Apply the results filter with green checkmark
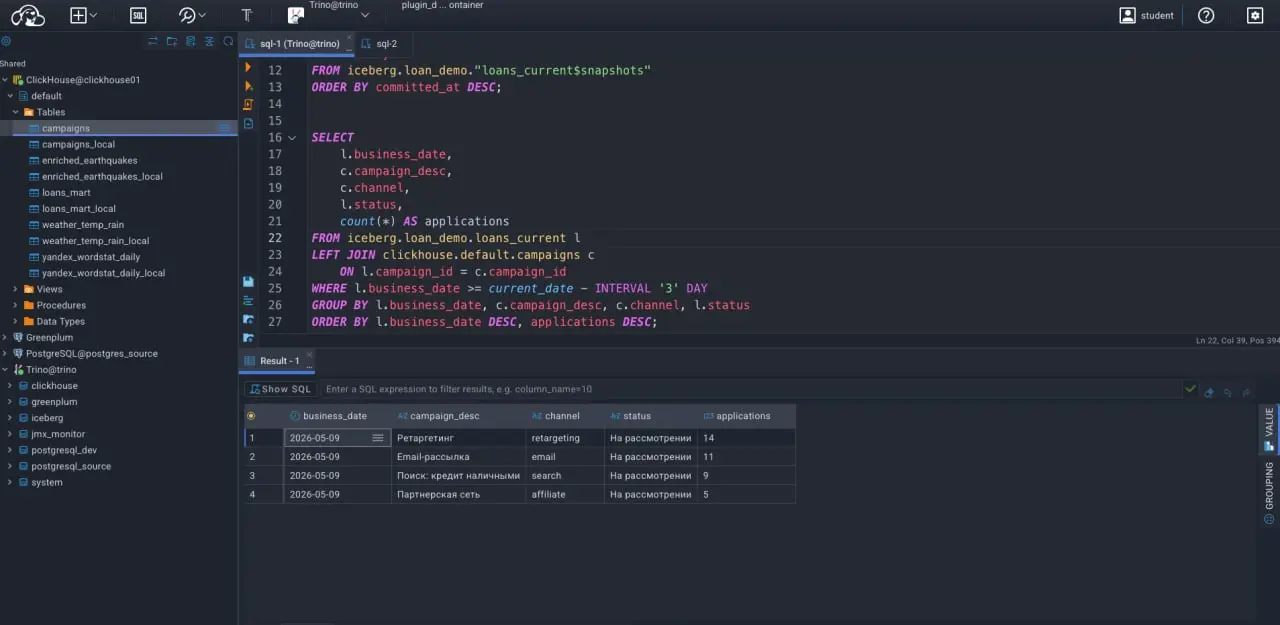 (x=1190, y=389)
